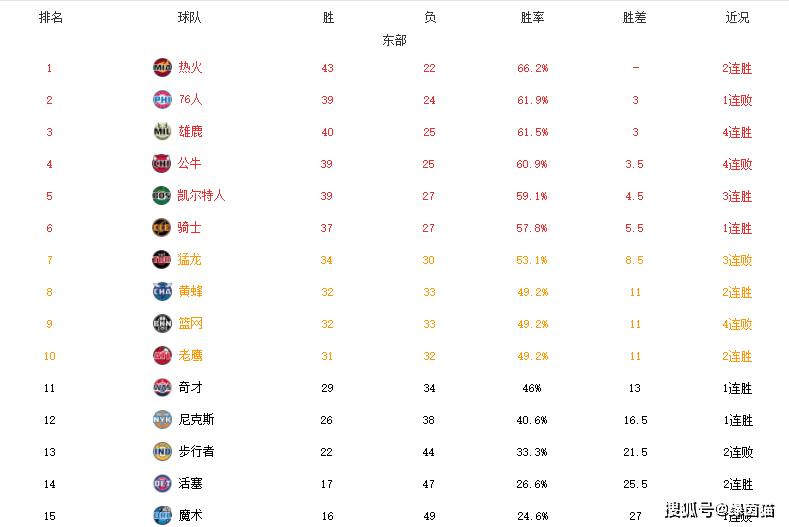Click the Miami Heat team logo
Image resolution: width=789 pixels, height=527 pixels.
162,67
